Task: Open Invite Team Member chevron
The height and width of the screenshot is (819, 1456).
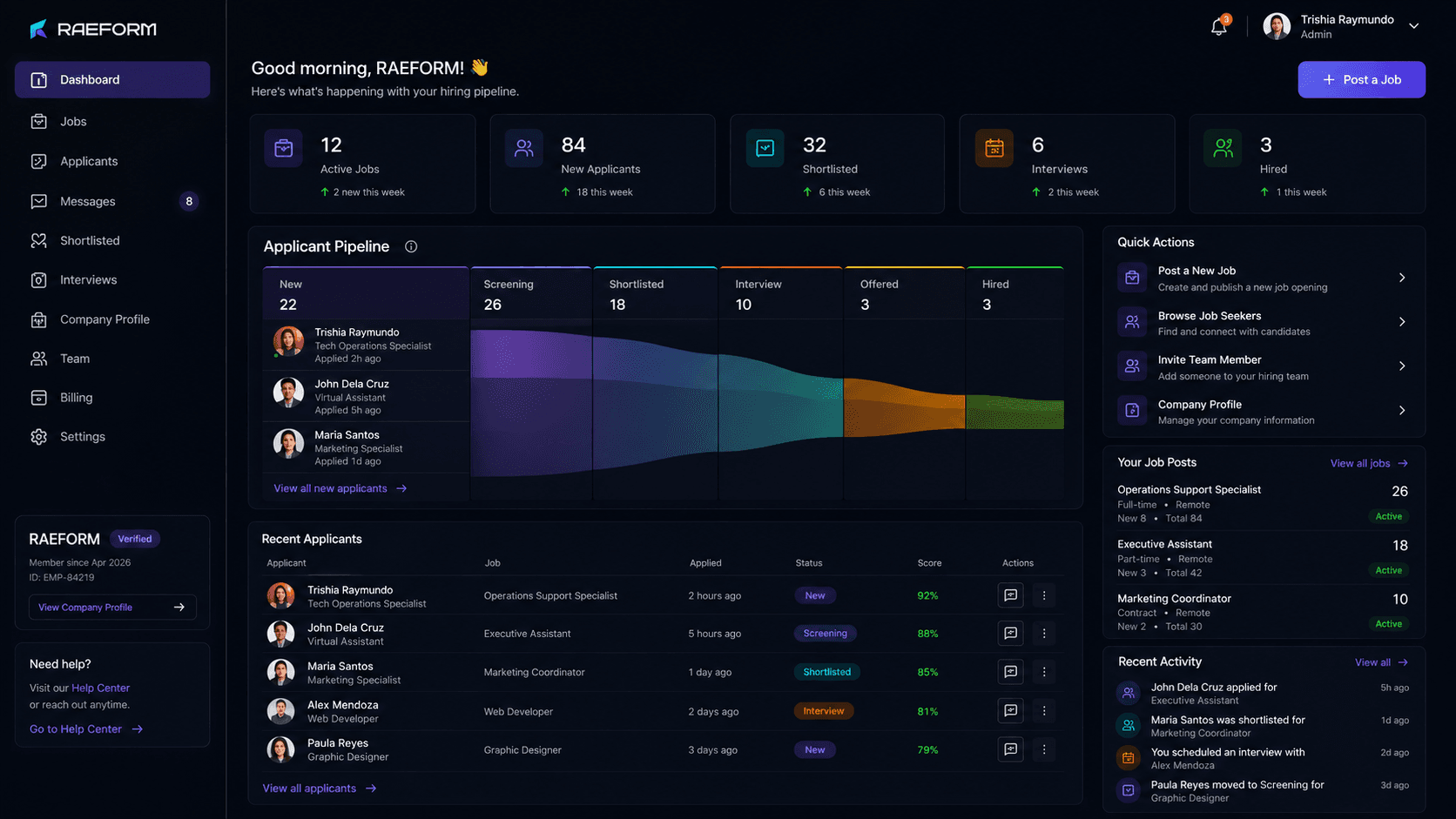Action: (x=1402, y=366)
